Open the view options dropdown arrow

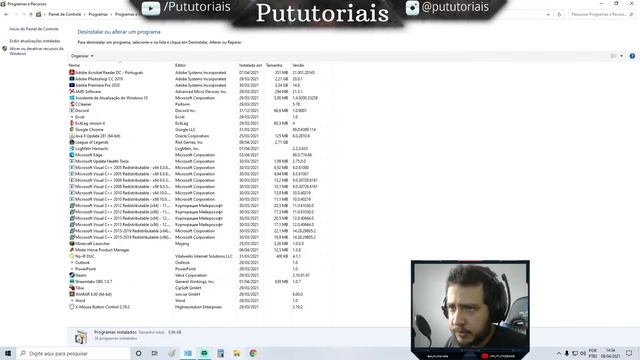(621, 56)
